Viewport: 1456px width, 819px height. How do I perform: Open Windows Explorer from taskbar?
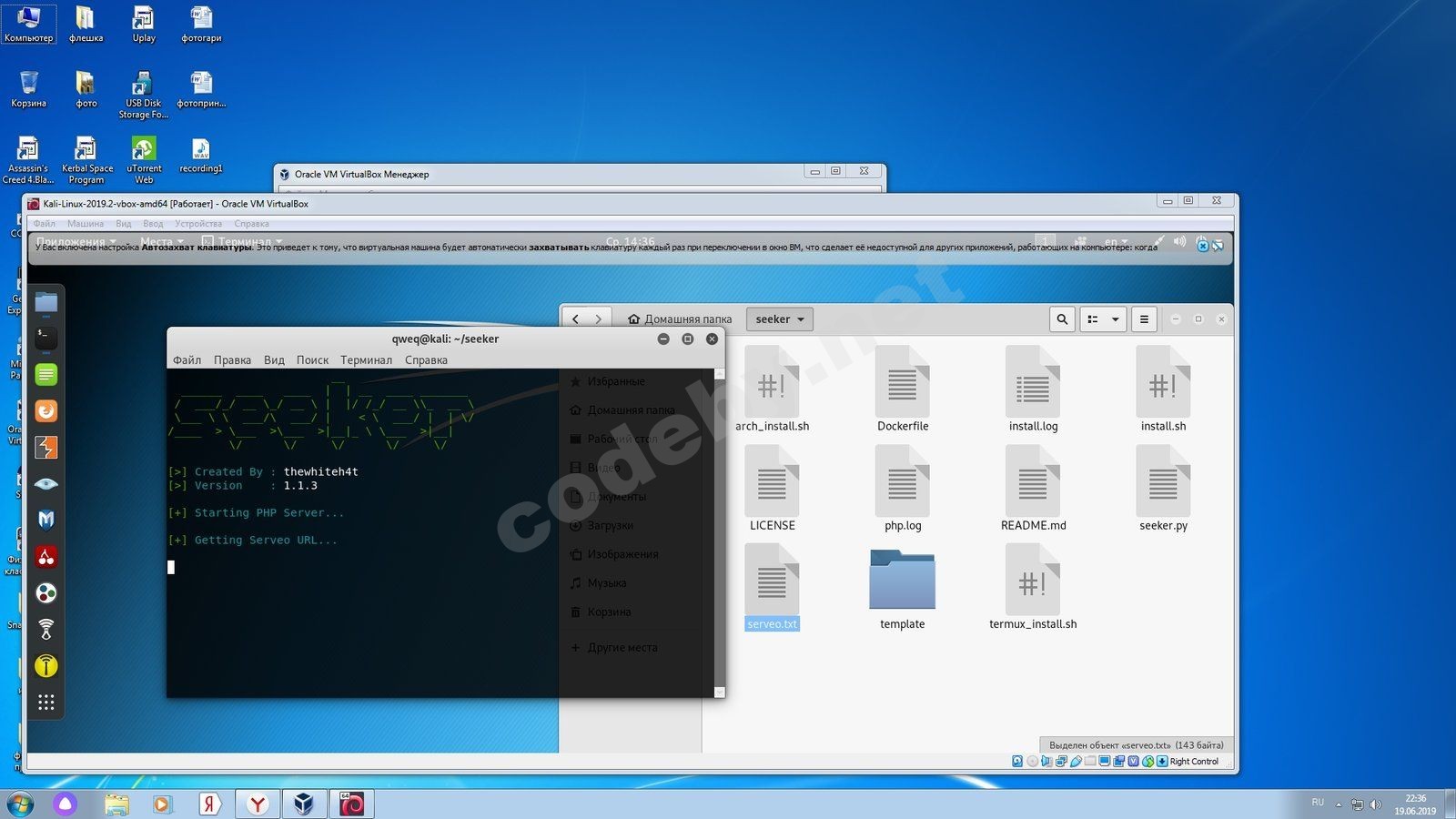tap(116, 804)
